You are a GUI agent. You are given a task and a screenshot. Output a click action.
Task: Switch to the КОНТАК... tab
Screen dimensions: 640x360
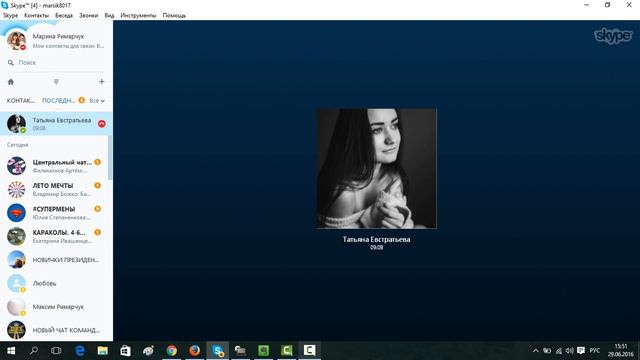[21, 100]
